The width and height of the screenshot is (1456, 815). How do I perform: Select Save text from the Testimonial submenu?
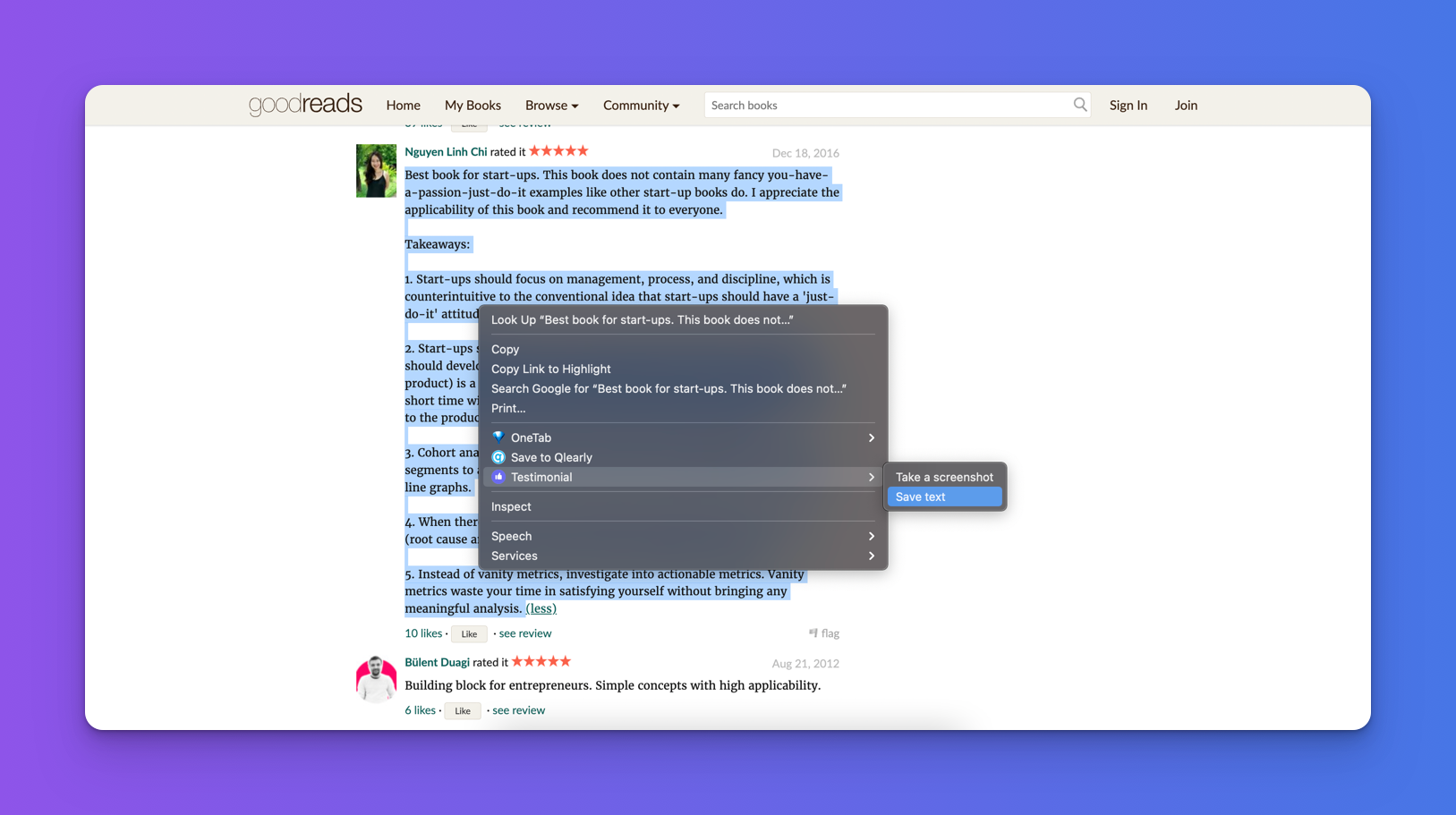point(944,497)
